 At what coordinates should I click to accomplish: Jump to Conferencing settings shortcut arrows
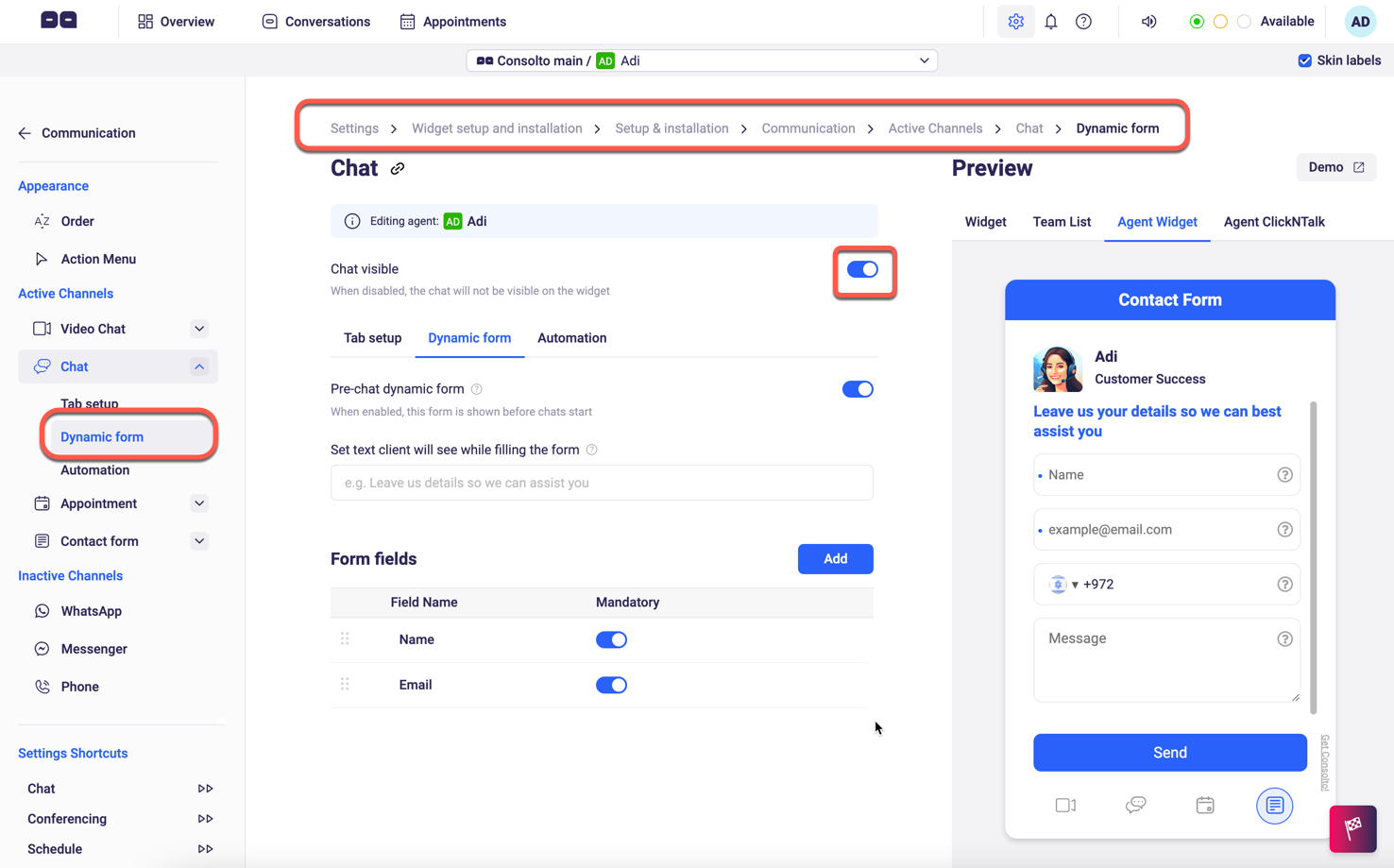205,819
